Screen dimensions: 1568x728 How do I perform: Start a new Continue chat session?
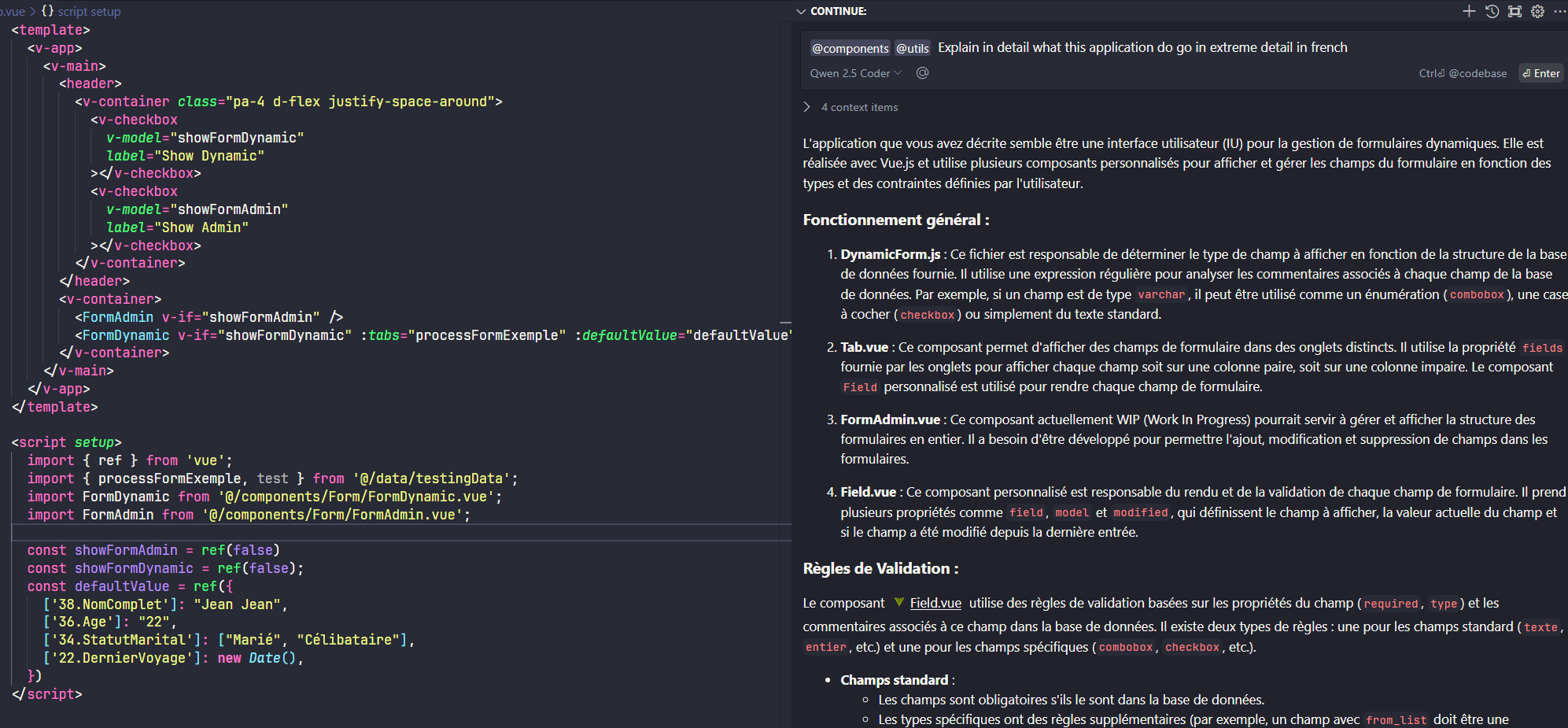click(1468, 11)
